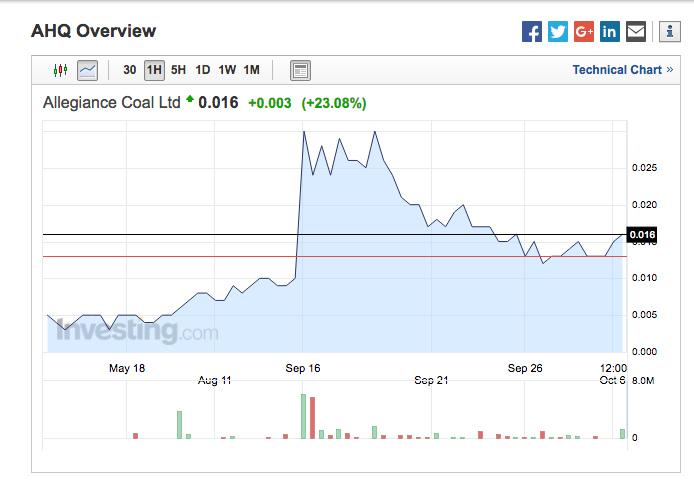Viewport: 694px width, 498px height.
Task: Click the 0.010 axis label
Action: (644, 278)
